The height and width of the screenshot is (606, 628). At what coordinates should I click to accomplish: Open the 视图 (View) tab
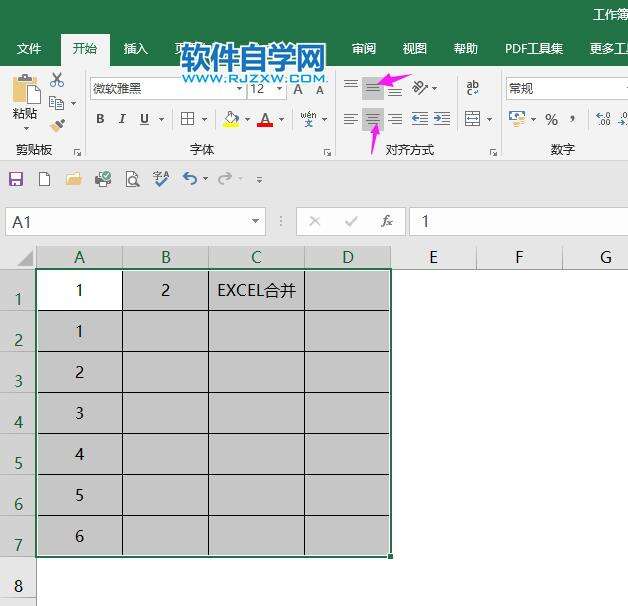coord(414,48)
